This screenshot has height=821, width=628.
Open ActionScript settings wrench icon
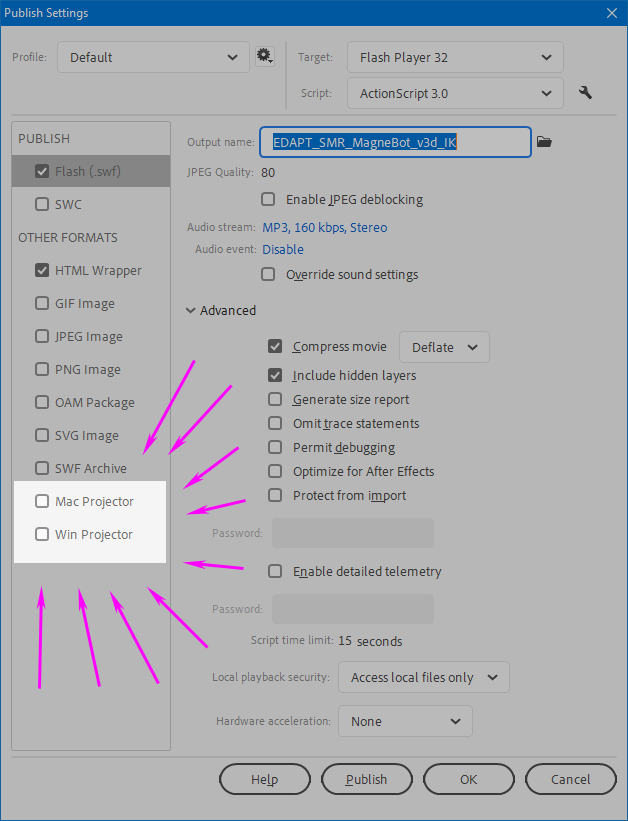585,93
